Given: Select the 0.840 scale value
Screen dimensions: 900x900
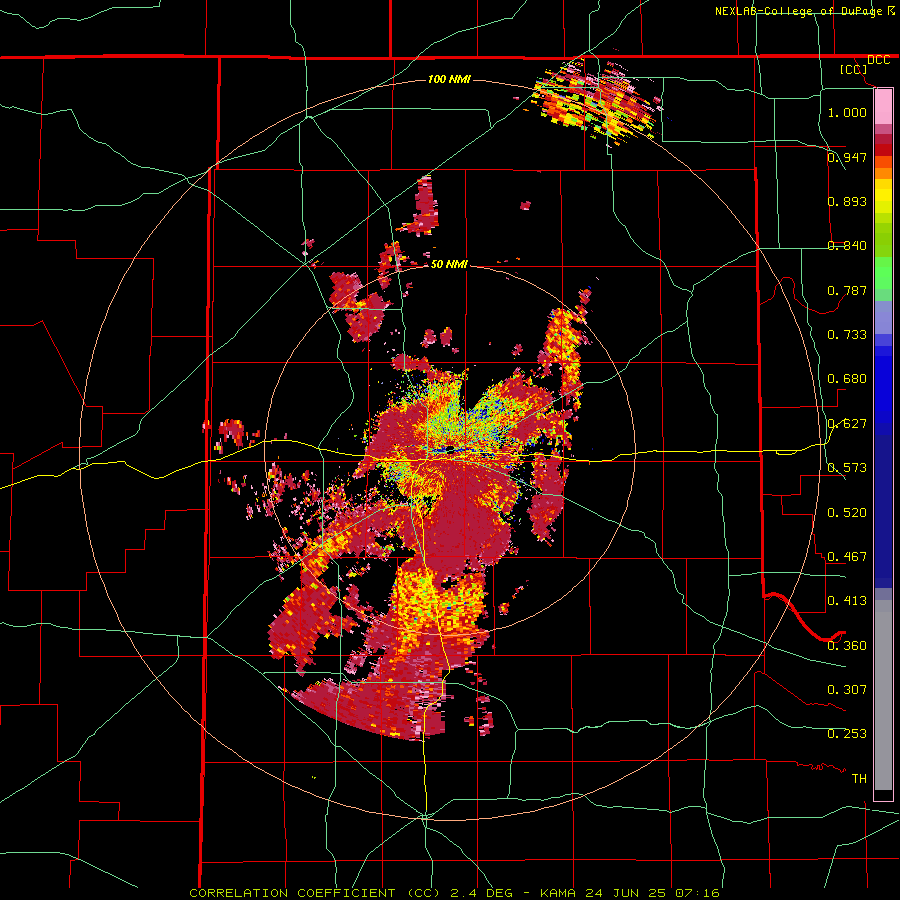Looking at the screenshot, I should coord(847,246).
